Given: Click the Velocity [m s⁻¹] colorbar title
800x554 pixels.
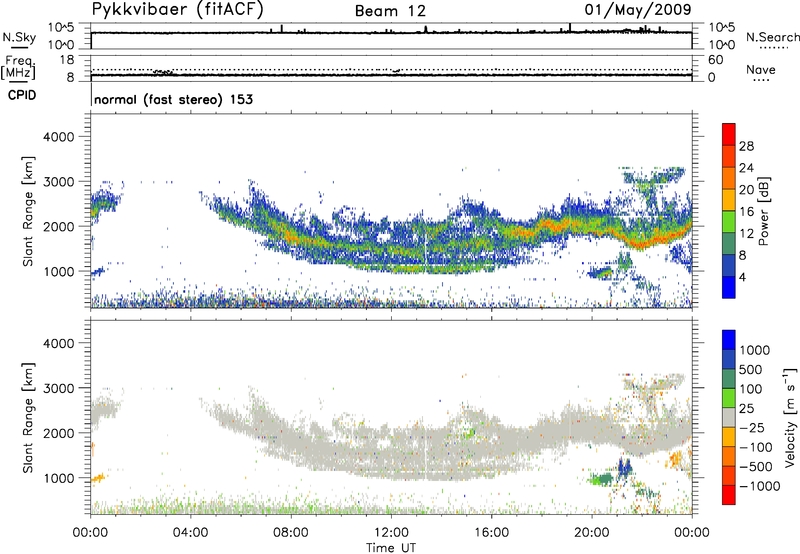Looking at the screenshot, I should 790,417.
